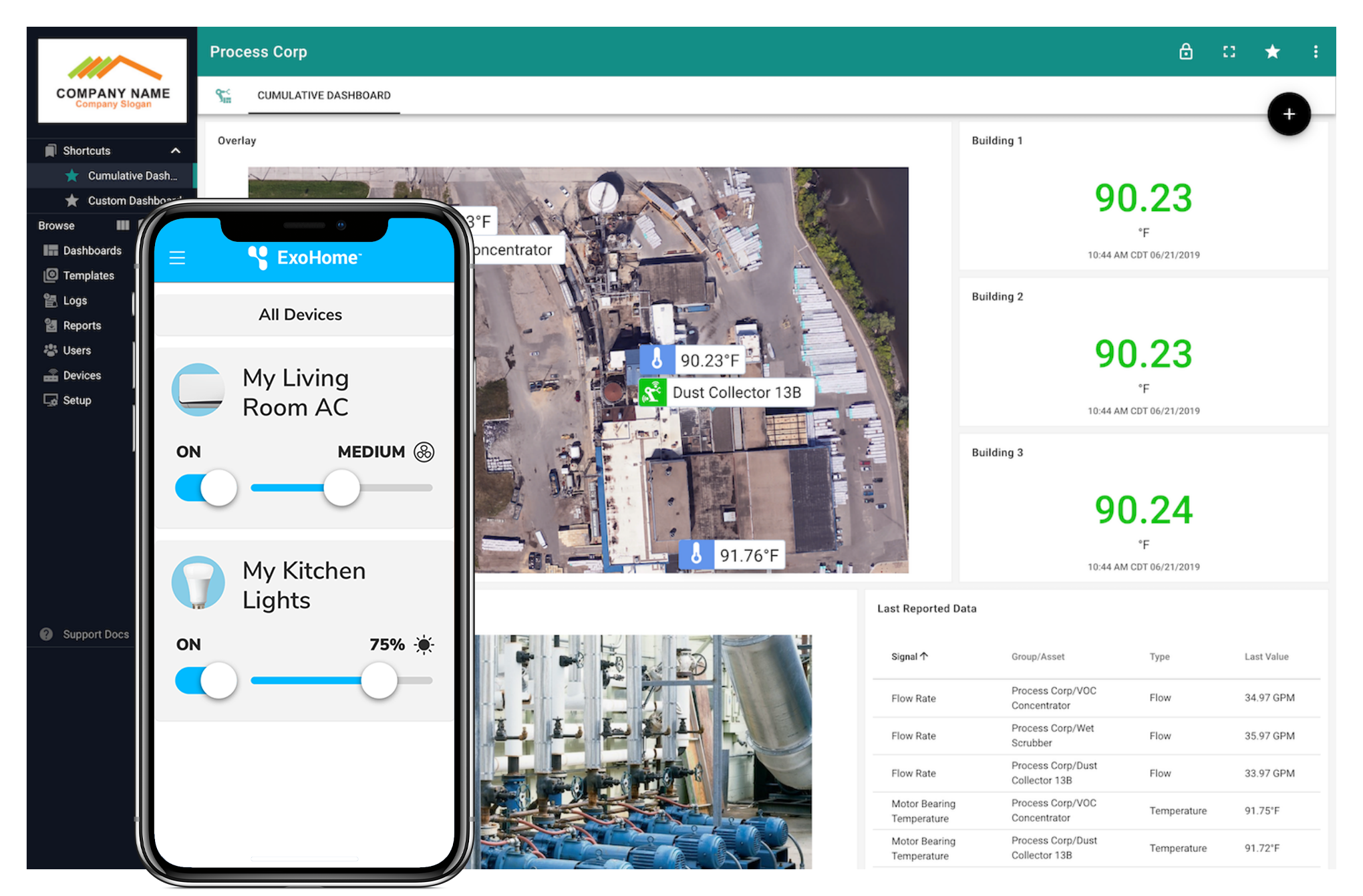
Task: Switch to the CUMULATIVE DASHBOARD tab
Action: click(323, 95)
